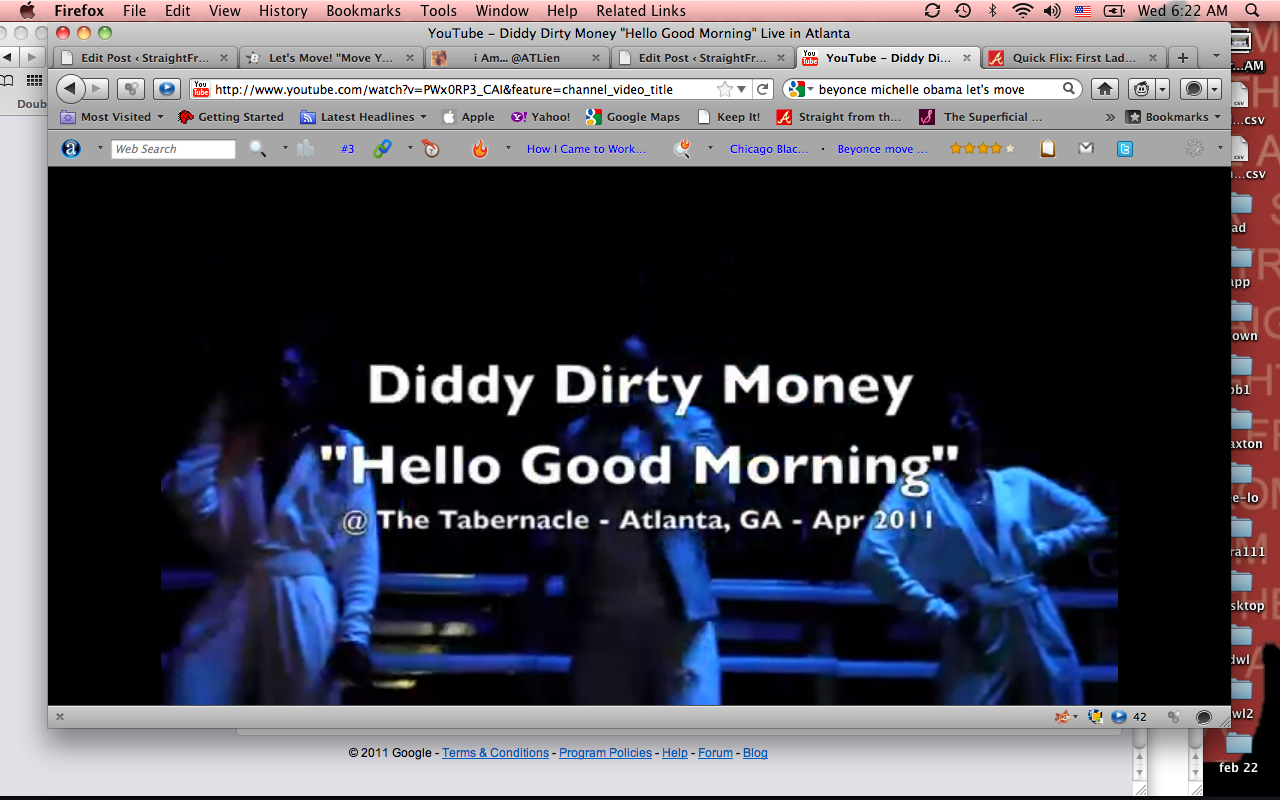Click the YouTube URL address field
Screen dimensions: 1280x800
[x=450, y=89]
